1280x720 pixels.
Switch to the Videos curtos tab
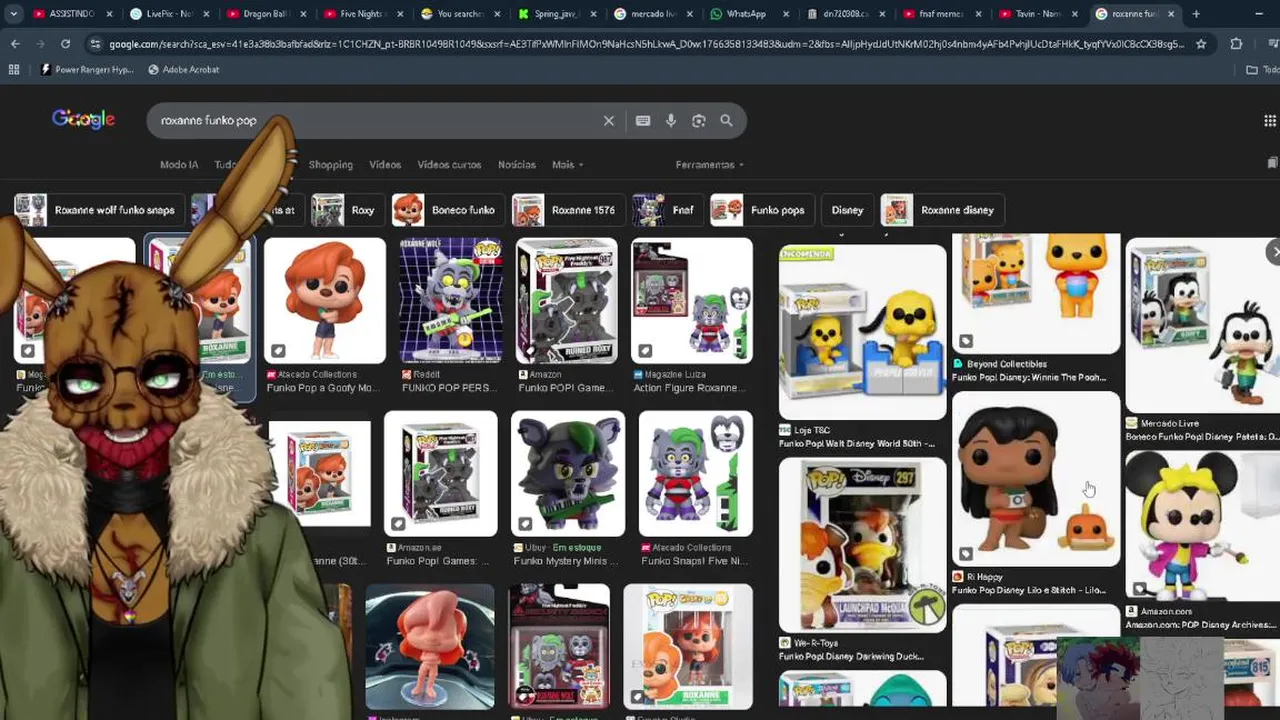coord(449,165)
